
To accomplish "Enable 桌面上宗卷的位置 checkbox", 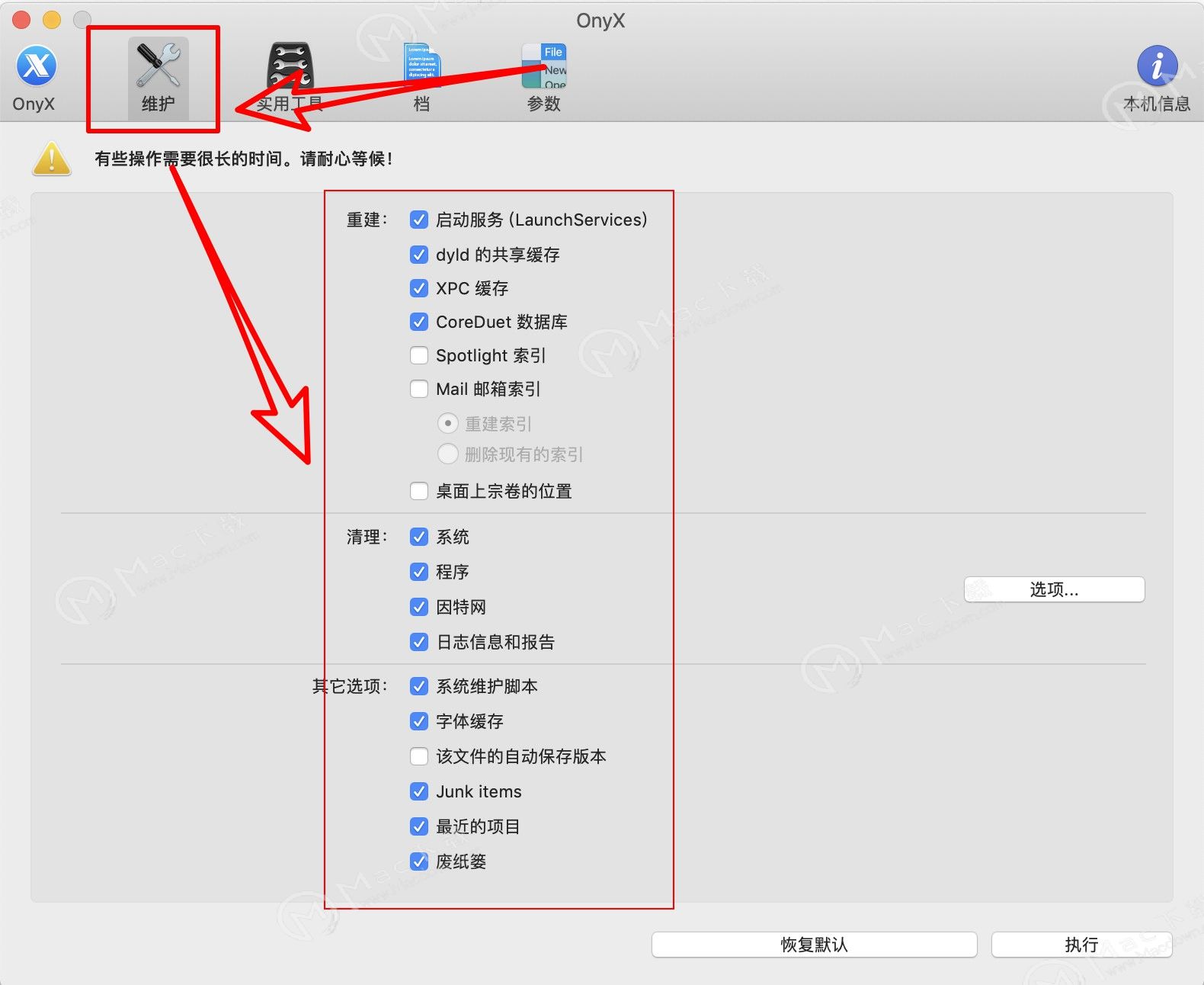I will click(419, 491).
